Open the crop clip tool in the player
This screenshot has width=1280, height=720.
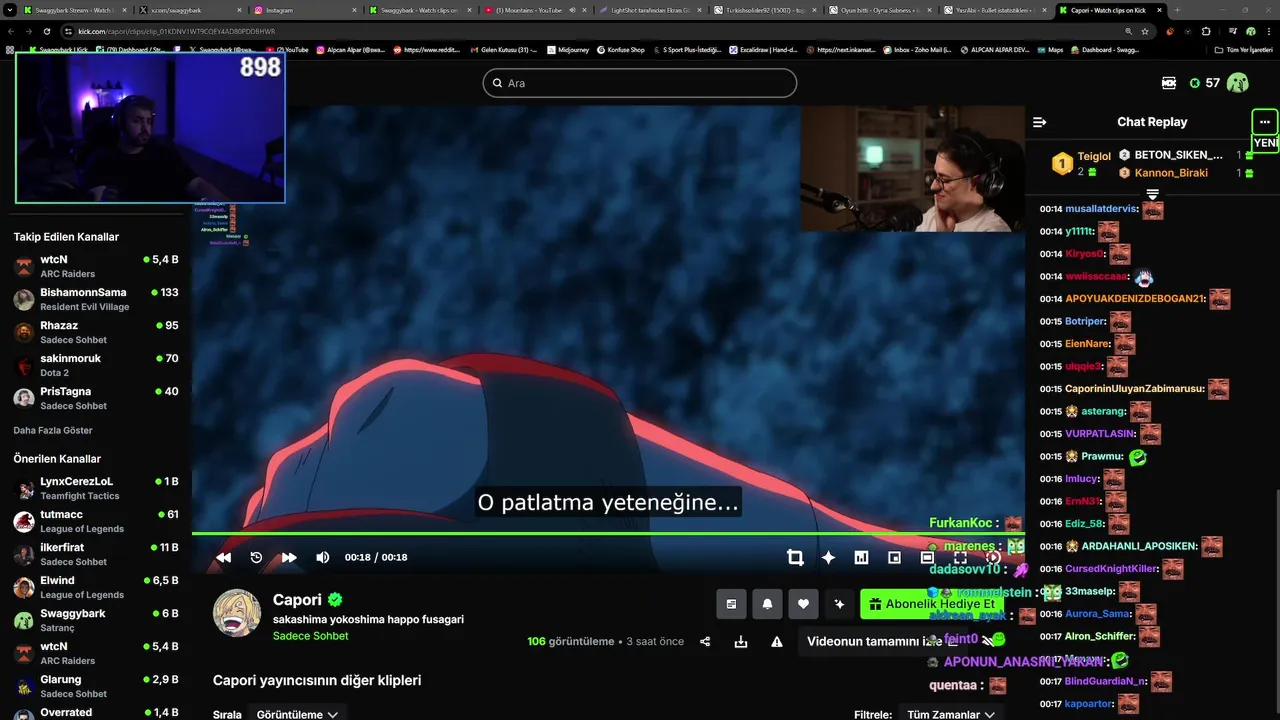[x=795, y=557]
